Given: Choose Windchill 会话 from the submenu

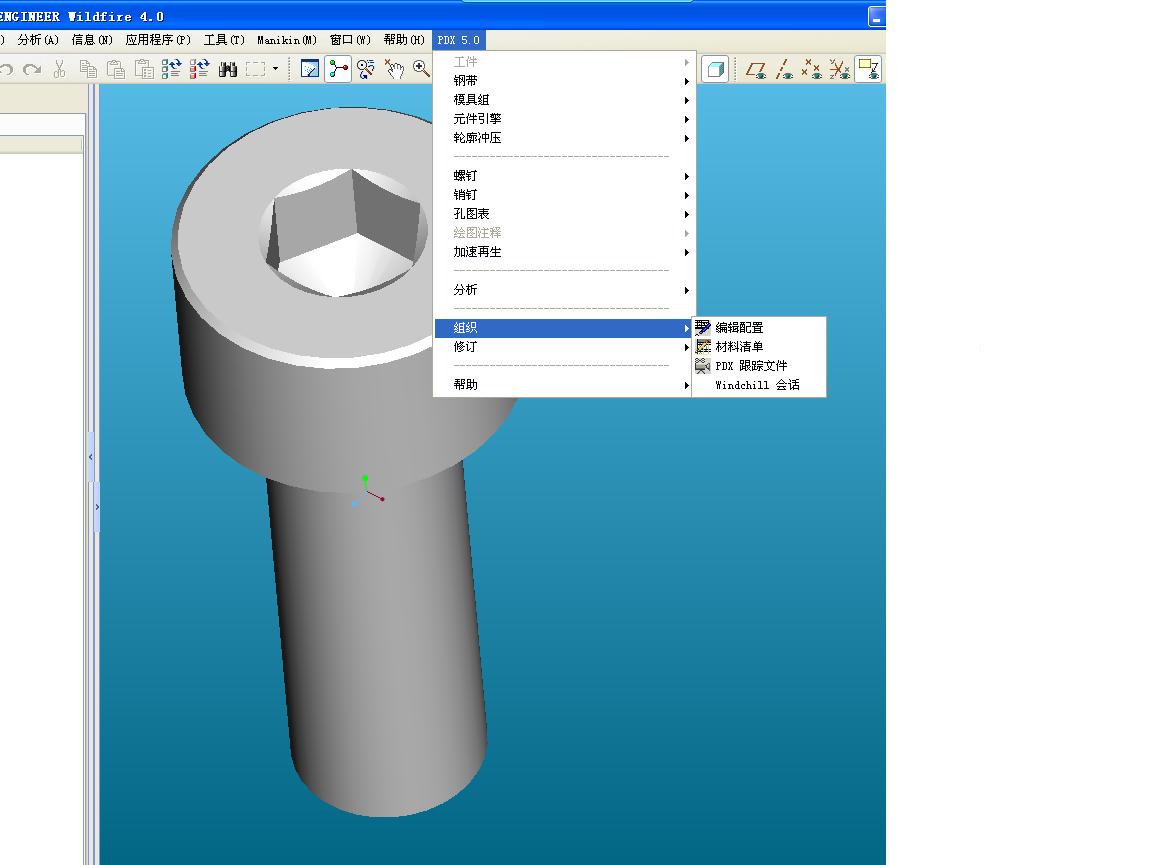Looking at the screenshot, I should (x=759, y=385).
